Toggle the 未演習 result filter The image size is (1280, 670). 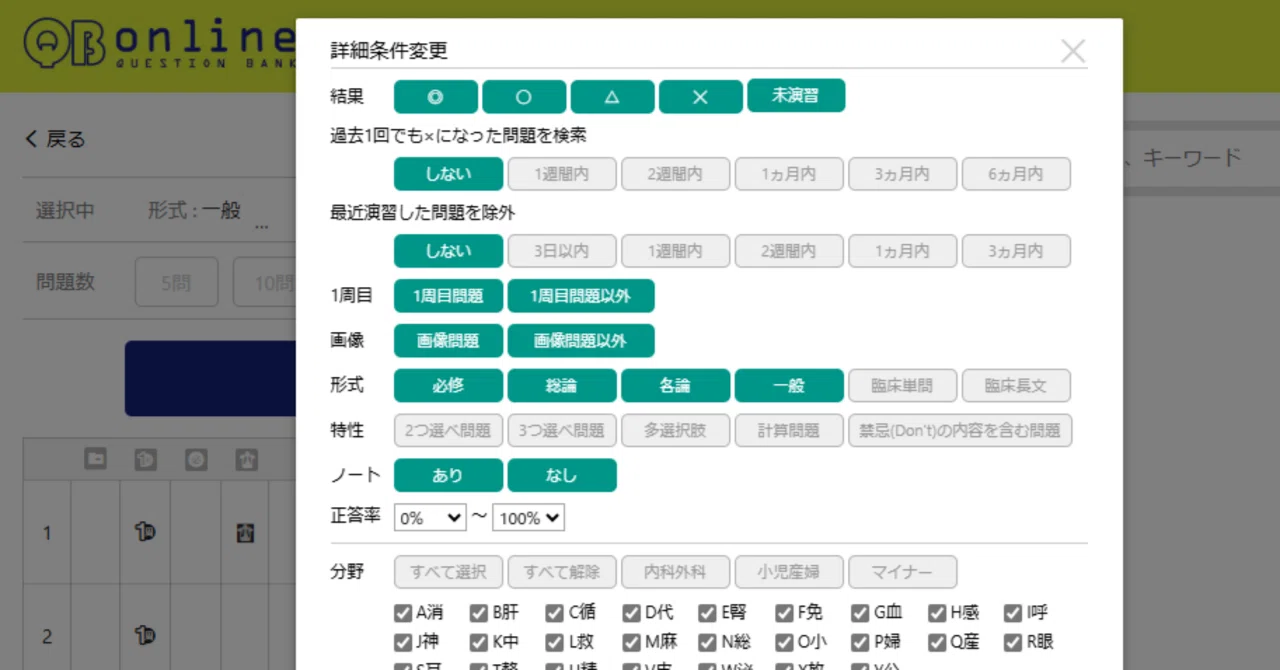(796, 96)
